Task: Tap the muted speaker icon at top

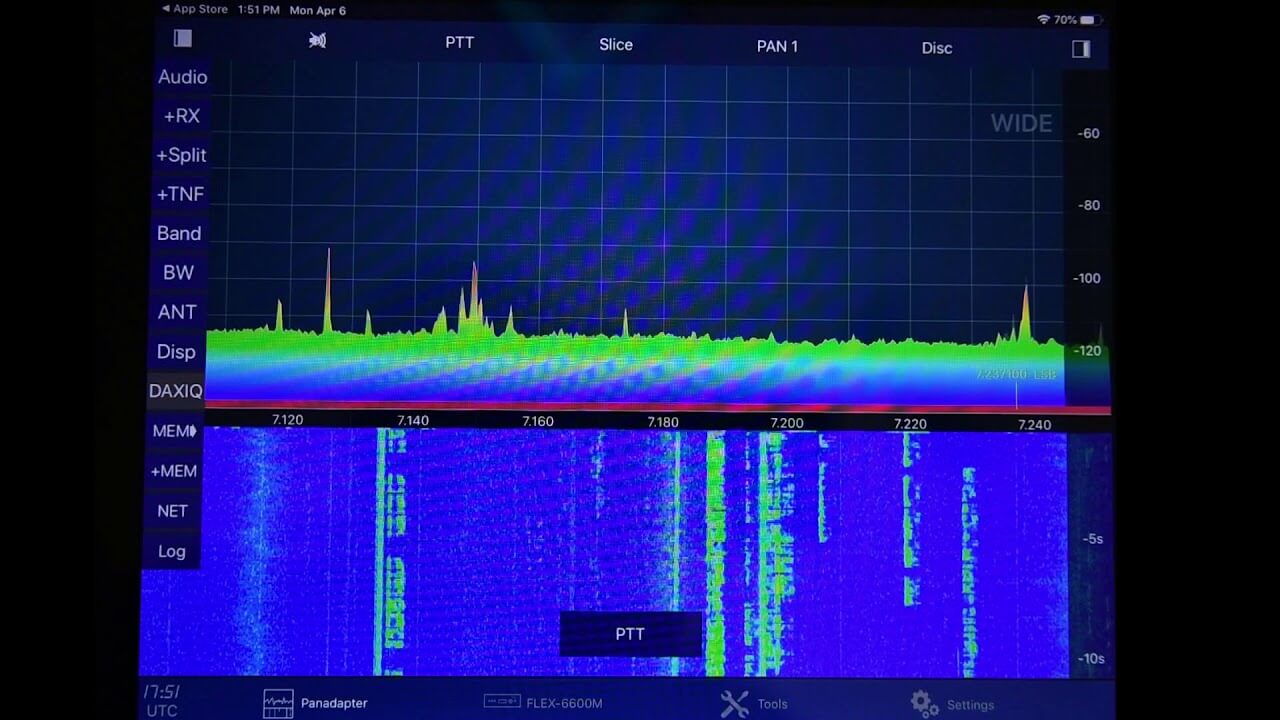Action: pyautogui.click(x=316, y=38)
